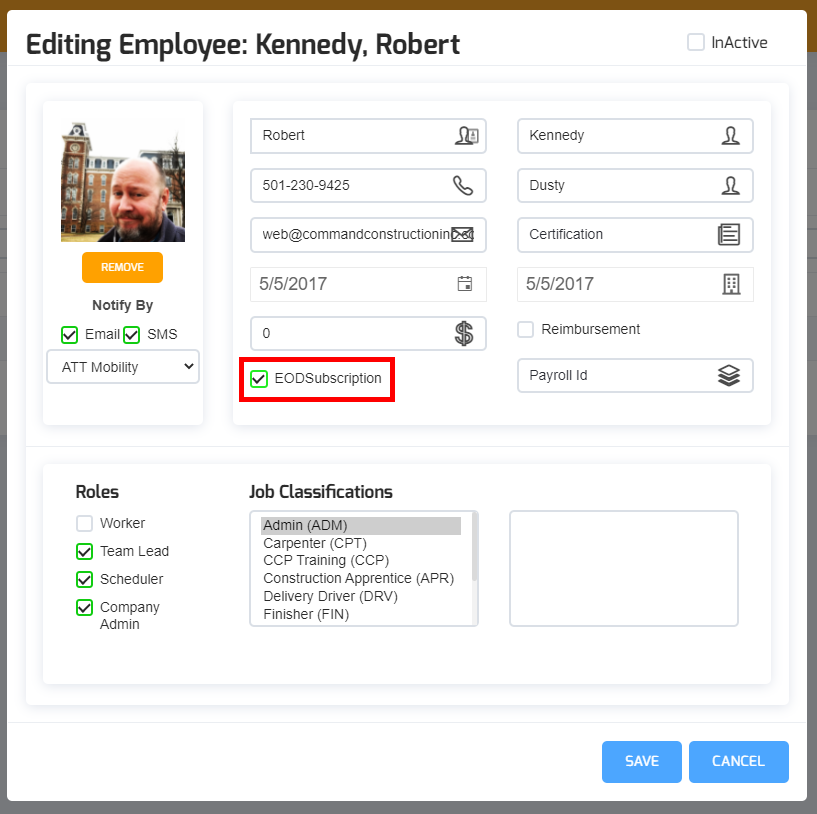Viewport: 817px width, 814px height.
Task: Click the envelope icon in email field
Action: pos(462,235)
